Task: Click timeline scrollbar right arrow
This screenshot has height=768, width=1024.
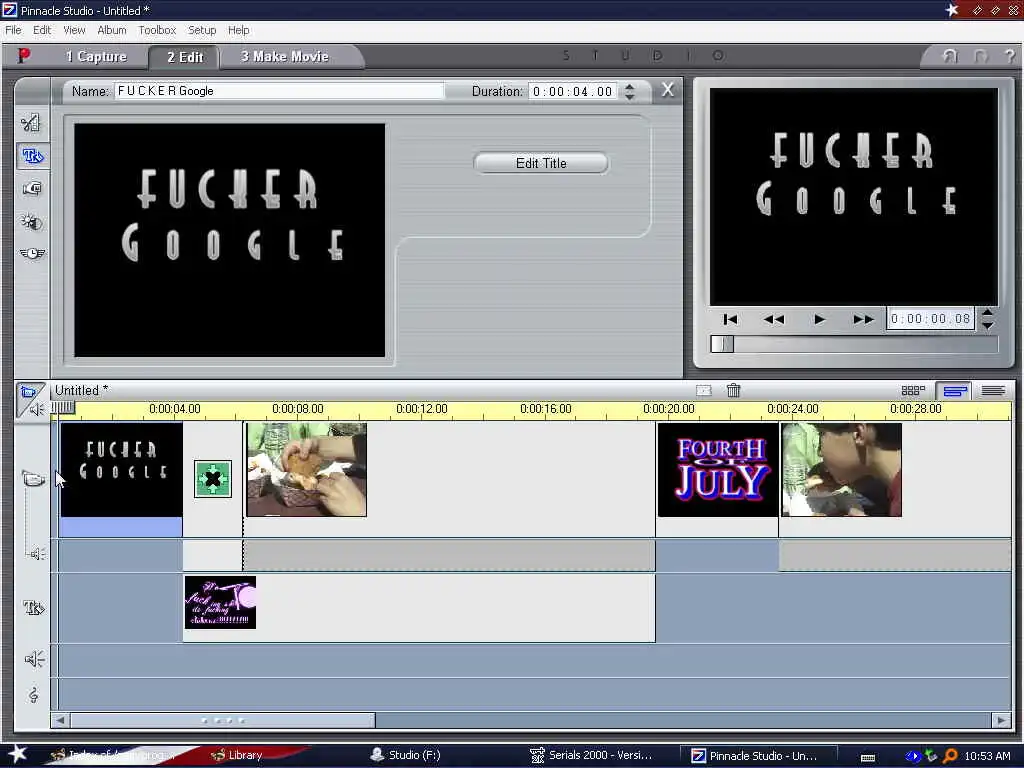Action: click(1001, 720)
